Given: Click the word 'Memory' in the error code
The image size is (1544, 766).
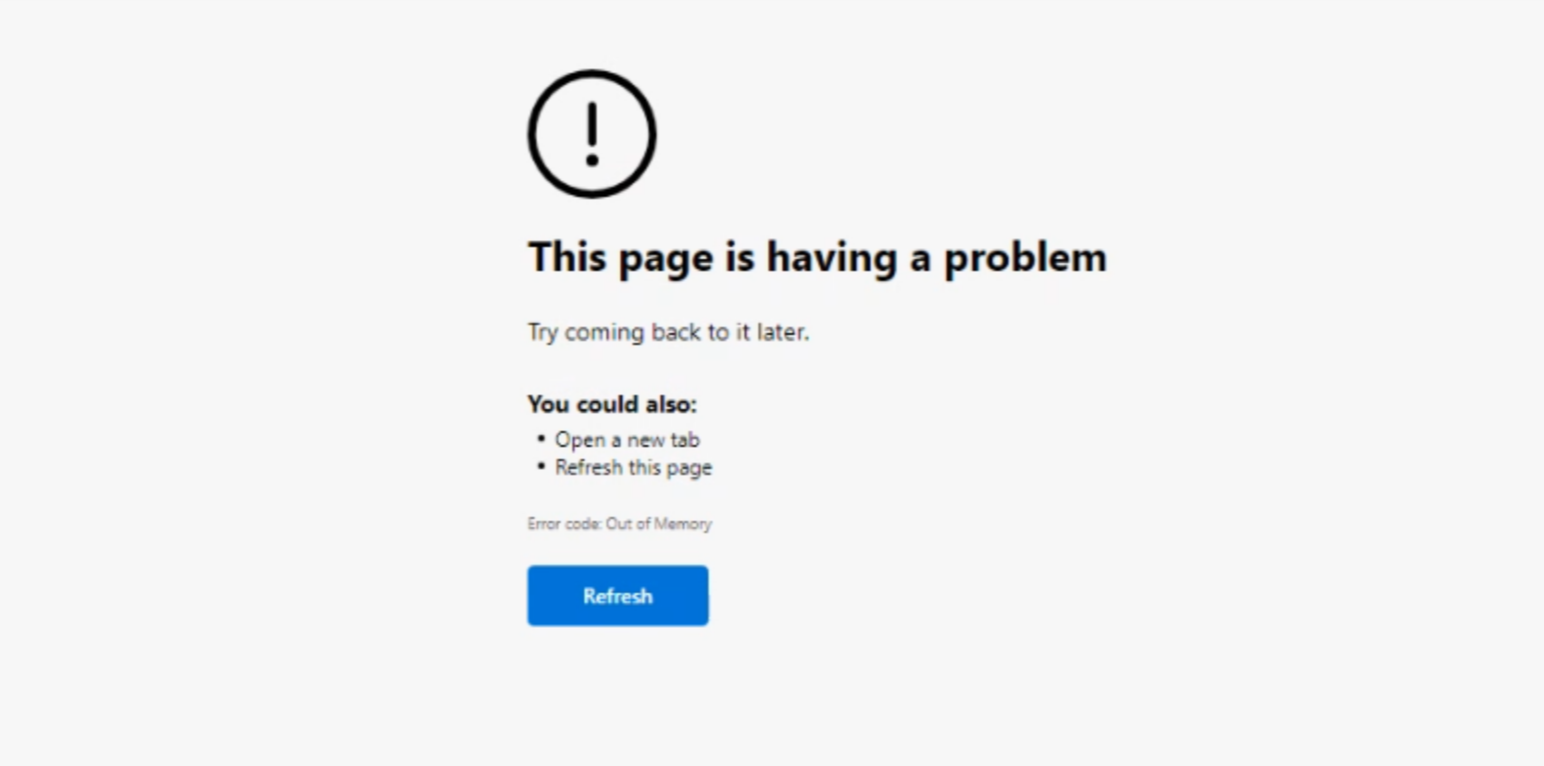Looking at the screenshot, I should [x=682, y=523].
